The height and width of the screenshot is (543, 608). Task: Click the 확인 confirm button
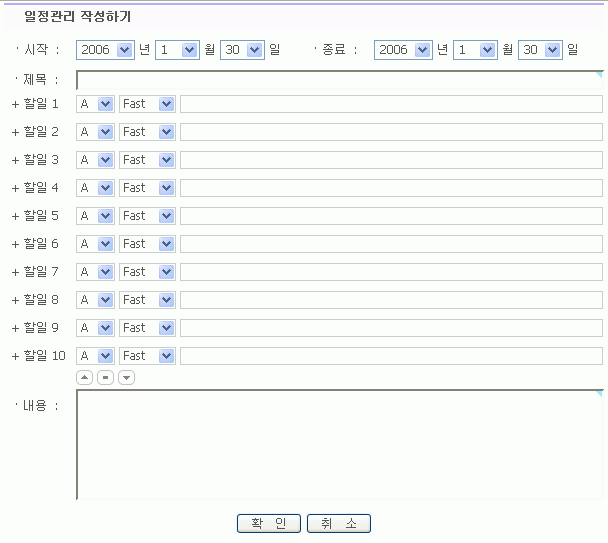(x=269, y=524)
